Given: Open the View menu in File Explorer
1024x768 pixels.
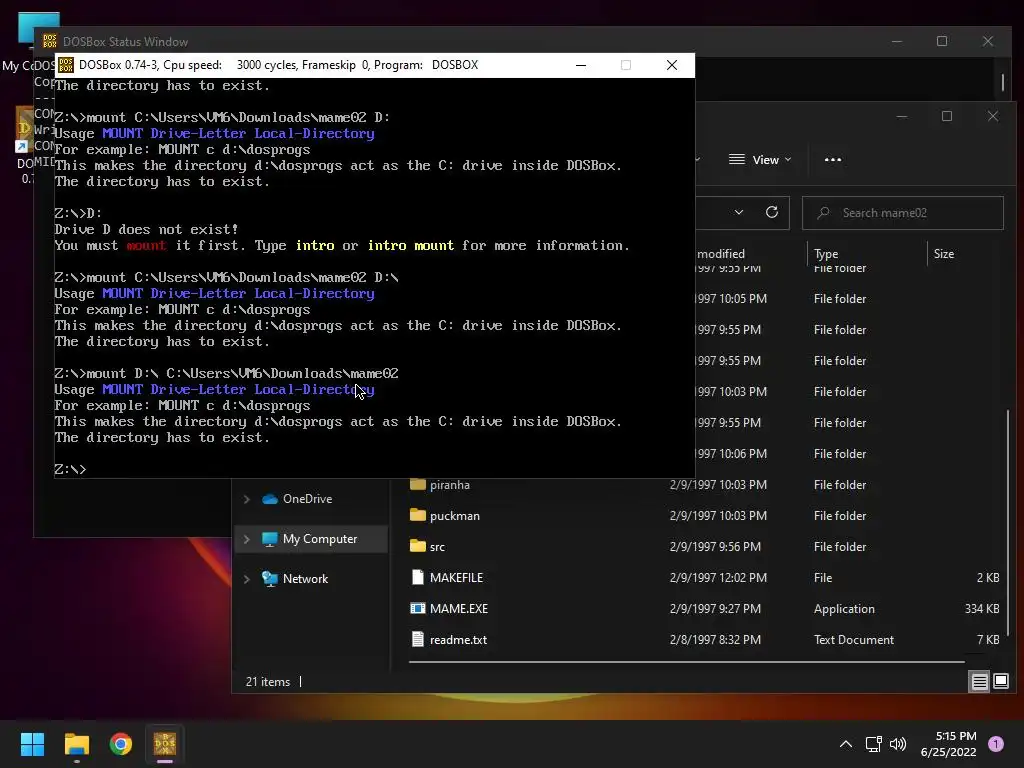Looking at the screenshot, I should click(x=760, y=159).
